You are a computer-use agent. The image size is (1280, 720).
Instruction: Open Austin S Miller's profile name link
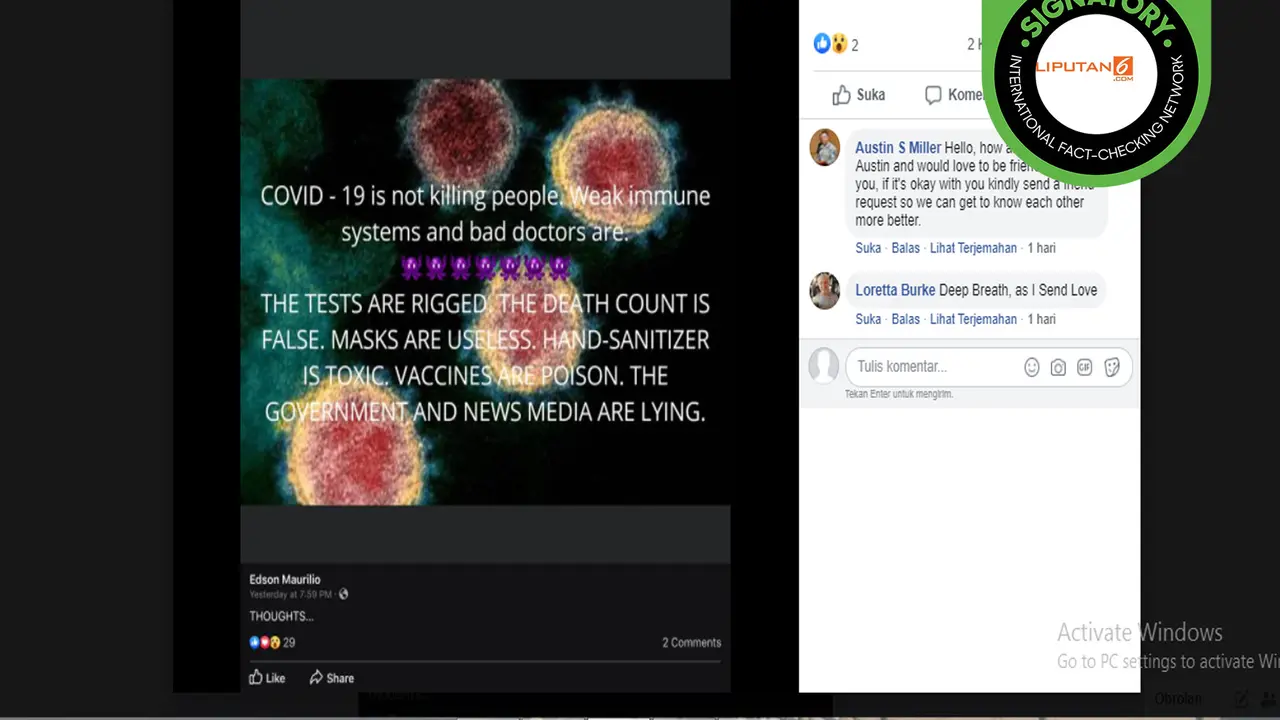coord(898,148)
